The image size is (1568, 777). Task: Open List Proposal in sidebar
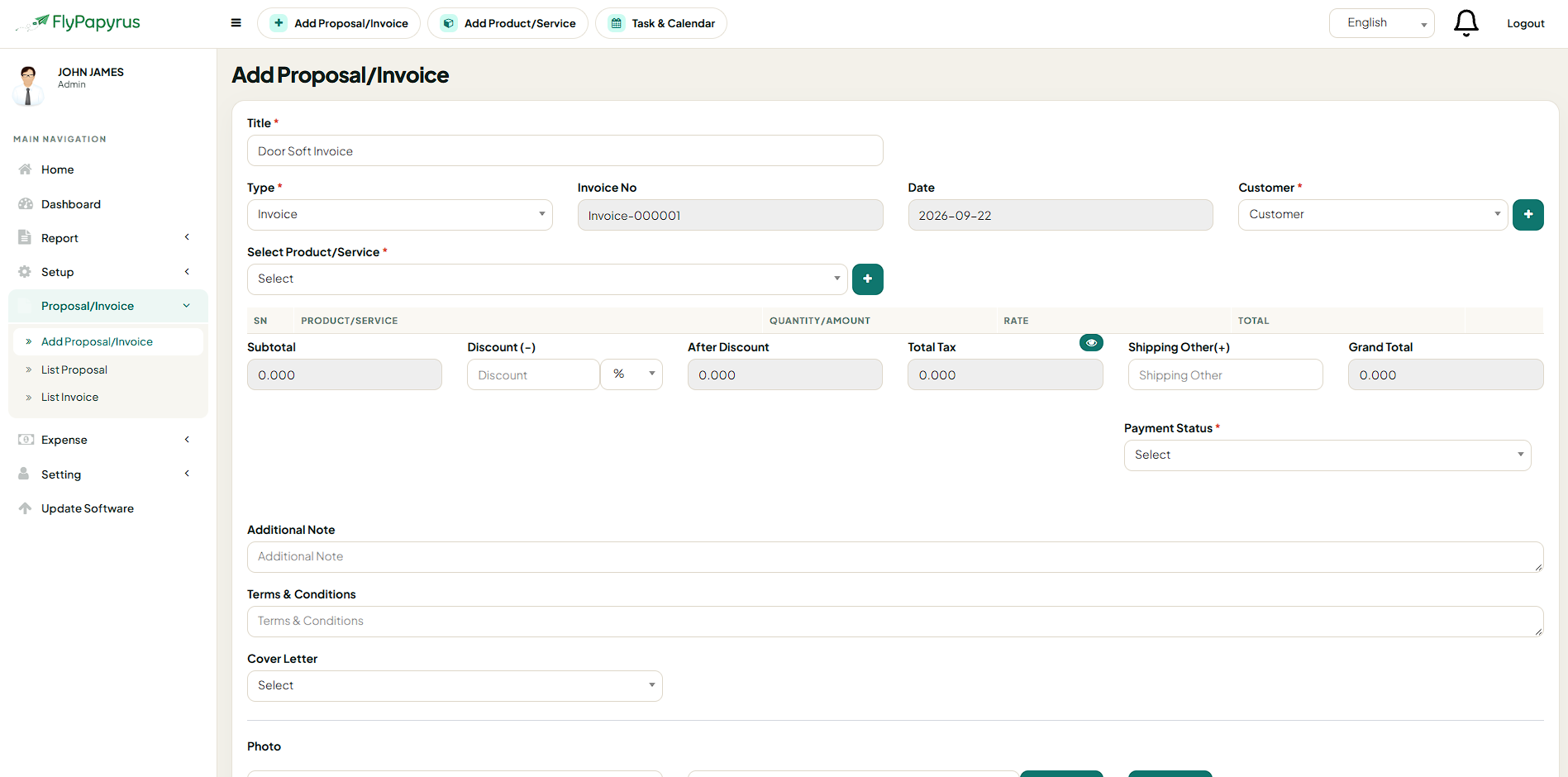pos(74,369)
